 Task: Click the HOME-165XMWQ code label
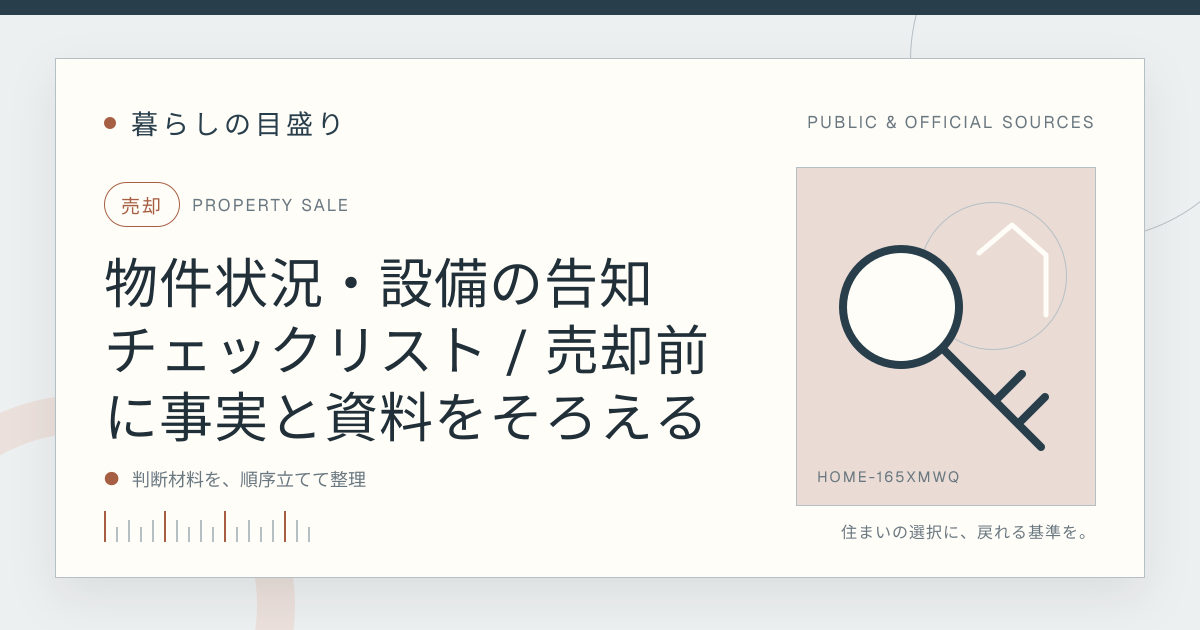pyautogui.click(x=888, y=477)
